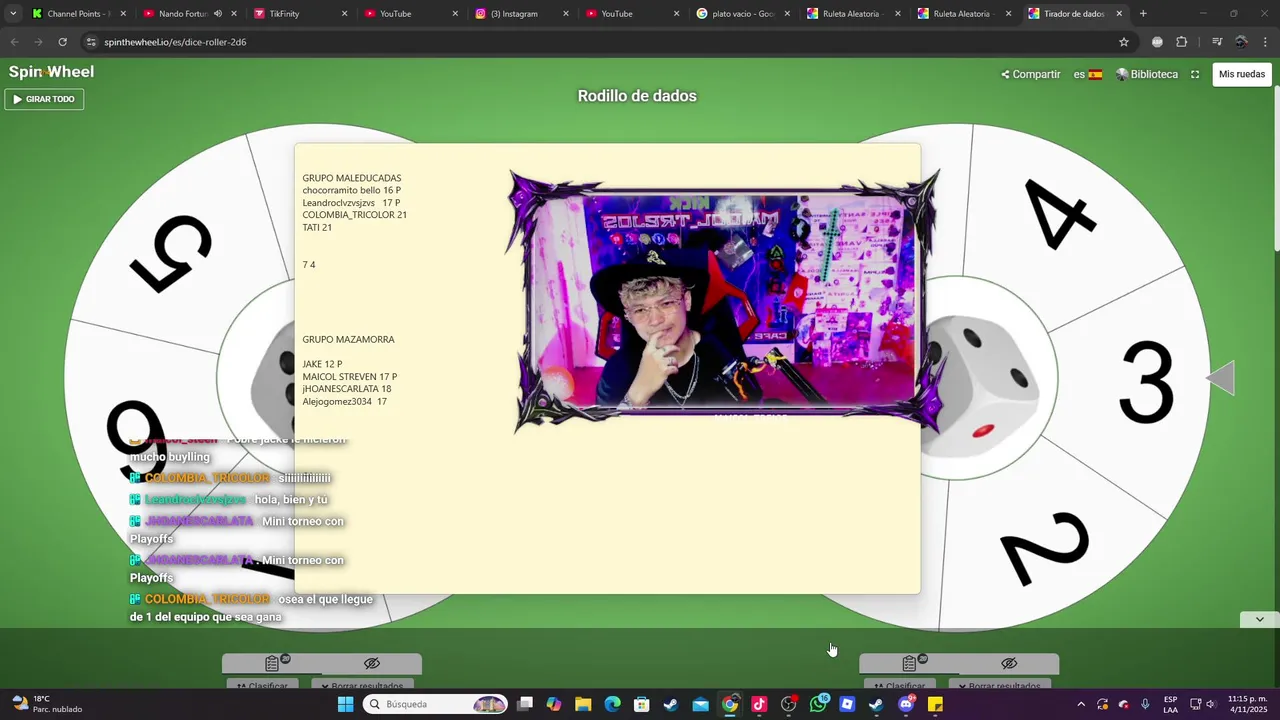1280x720 pixels.
Task: Open Sticky Notes from taskbar
Action: coord(935,704)
